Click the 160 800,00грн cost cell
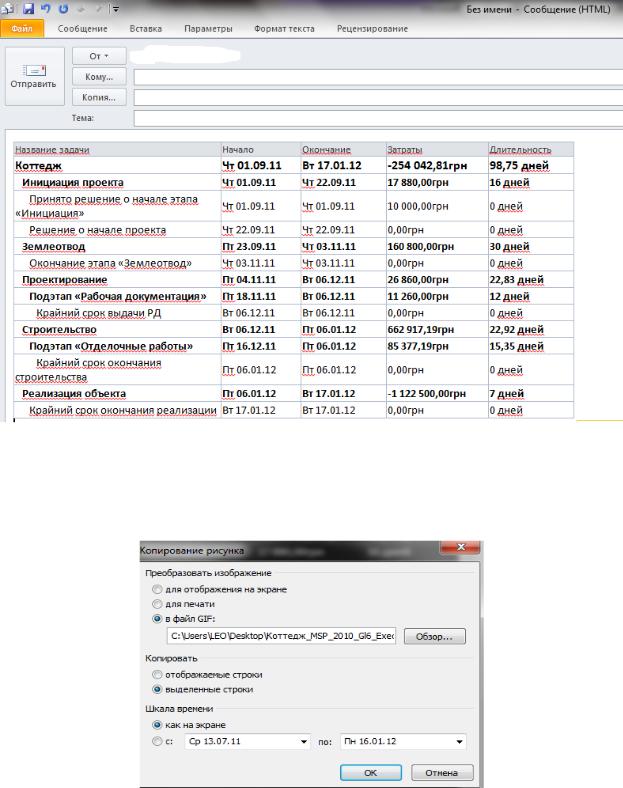Screen dimensions: 623x788 tap(437, 246)
